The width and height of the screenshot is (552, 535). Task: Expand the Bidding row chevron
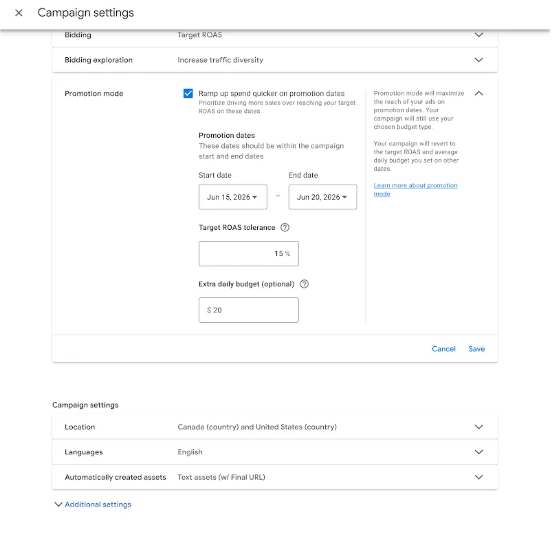(478, 35)
